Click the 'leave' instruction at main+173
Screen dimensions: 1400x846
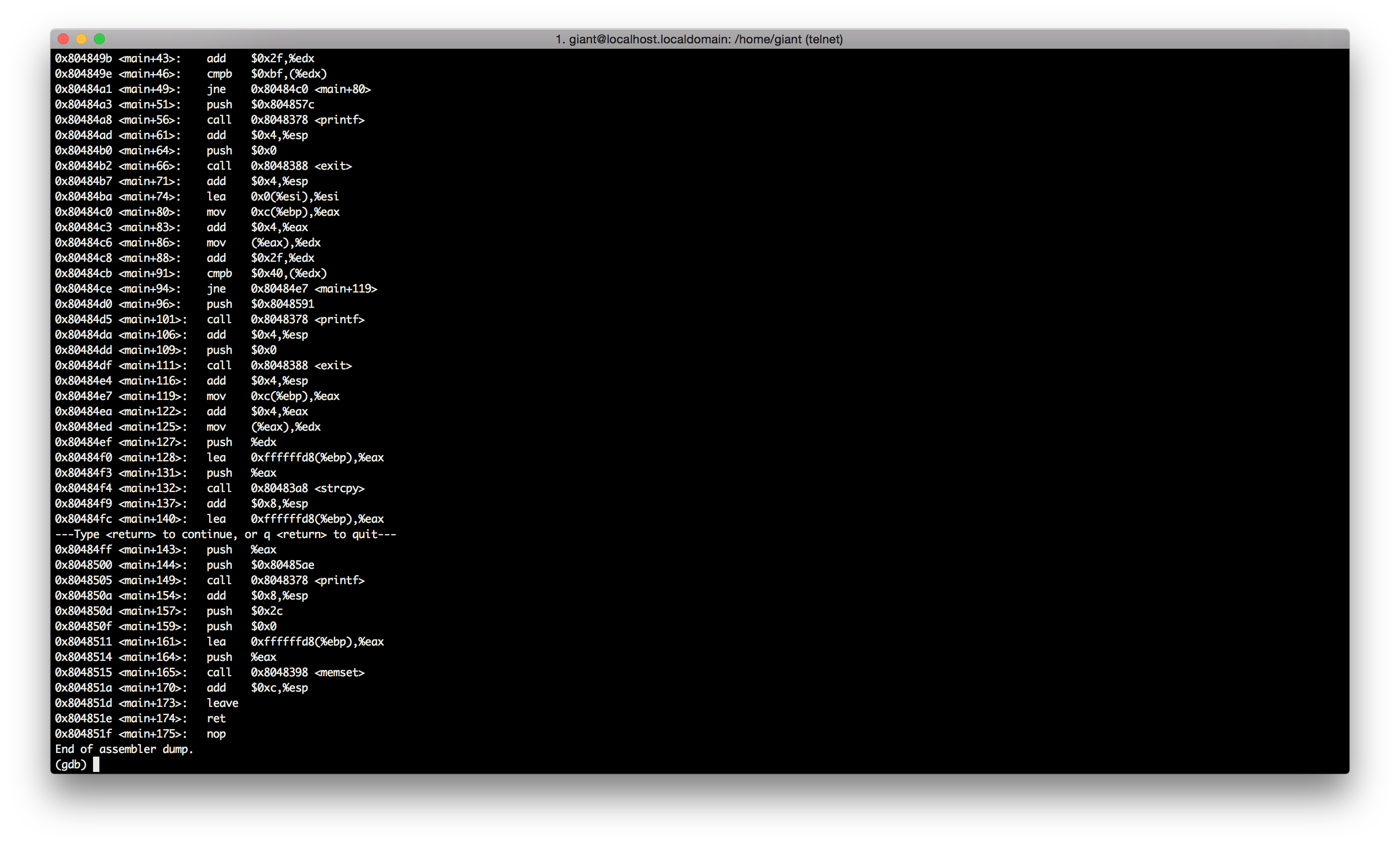[x=222, y=703]
